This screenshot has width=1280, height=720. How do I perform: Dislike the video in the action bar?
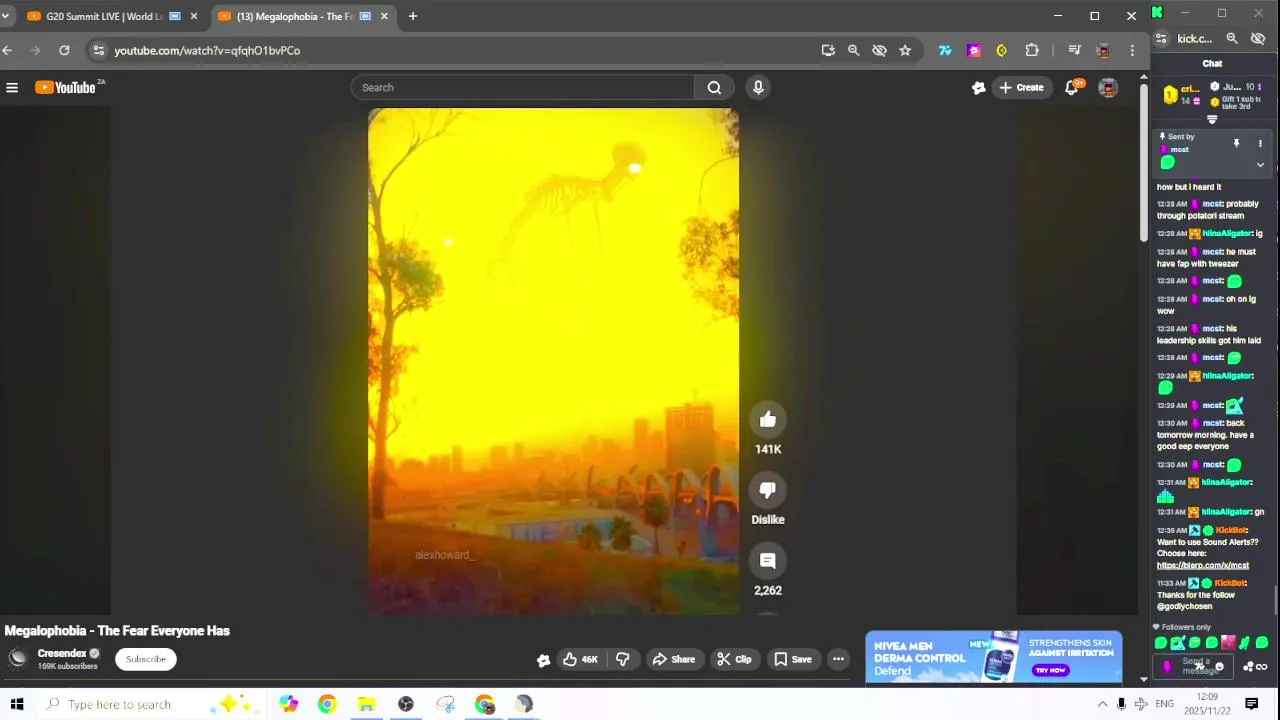tap(622, 659)
